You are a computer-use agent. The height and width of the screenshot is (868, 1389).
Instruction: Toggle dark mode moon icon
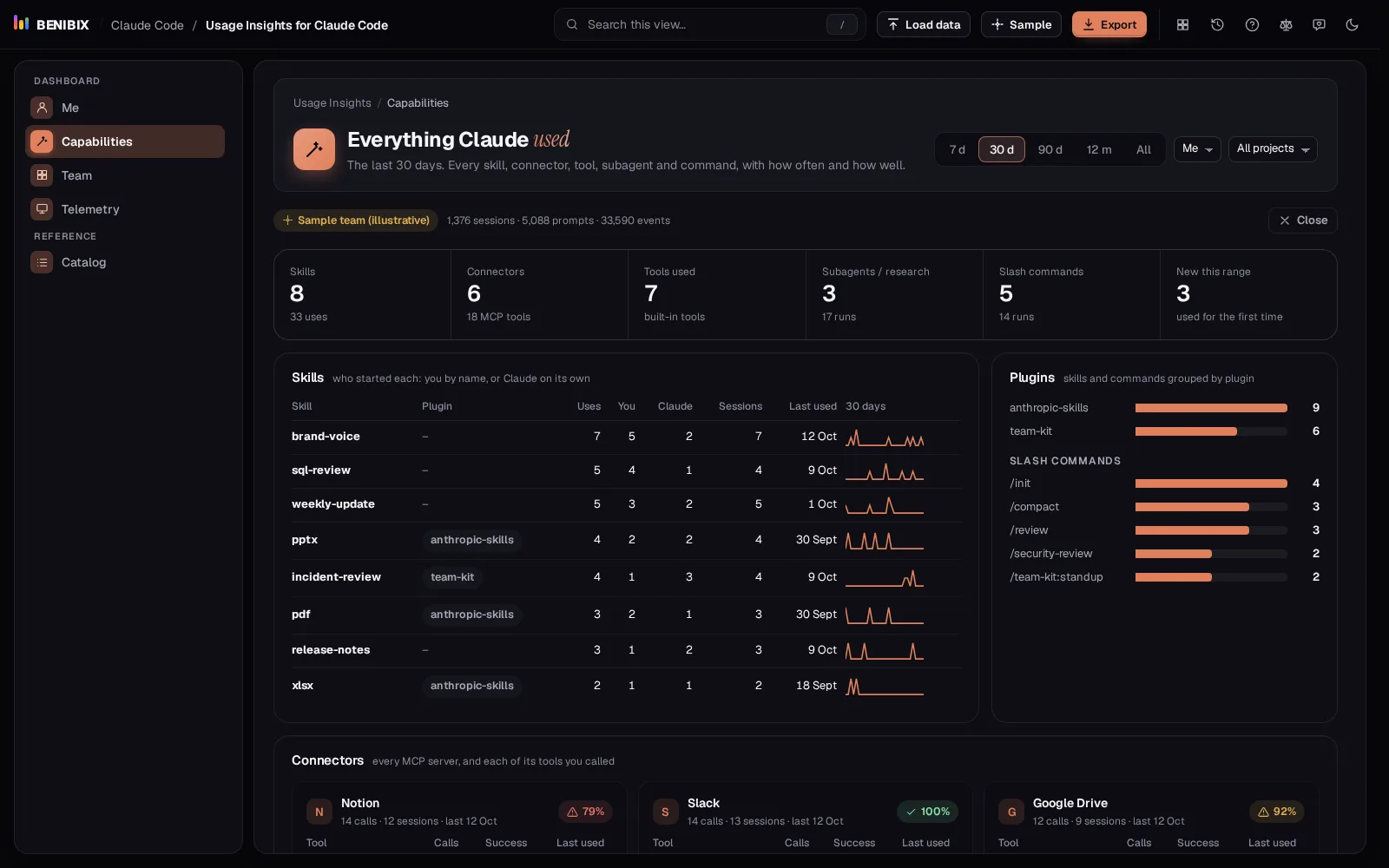pos(1352,24)
